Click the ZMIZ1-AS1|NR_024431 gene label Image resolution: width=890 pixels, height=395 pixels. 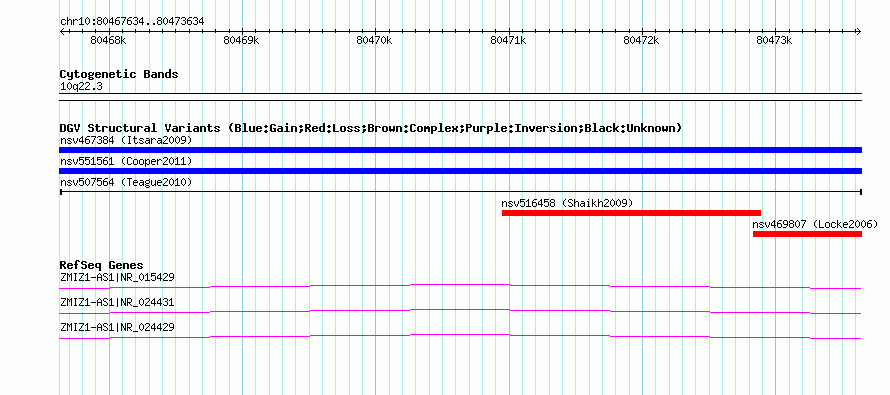click(x=117, y=302)
